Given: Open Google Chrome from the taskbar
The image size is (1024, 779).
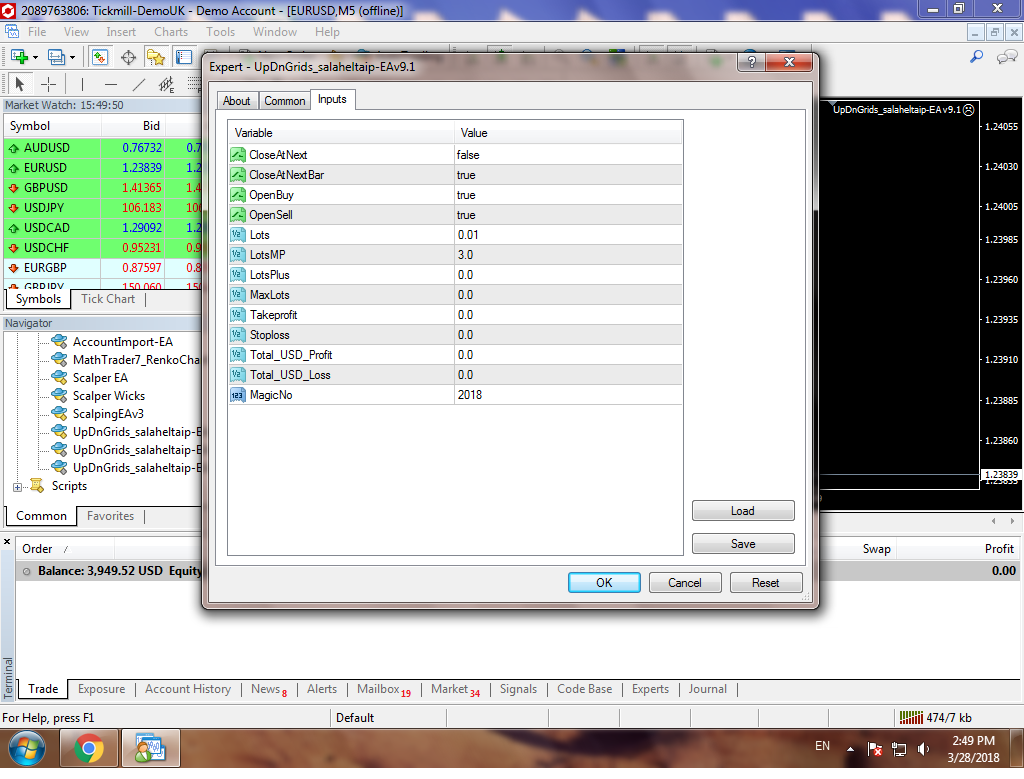Looking at the screenshot, I should pyautogui.click(x=89, y=748).
